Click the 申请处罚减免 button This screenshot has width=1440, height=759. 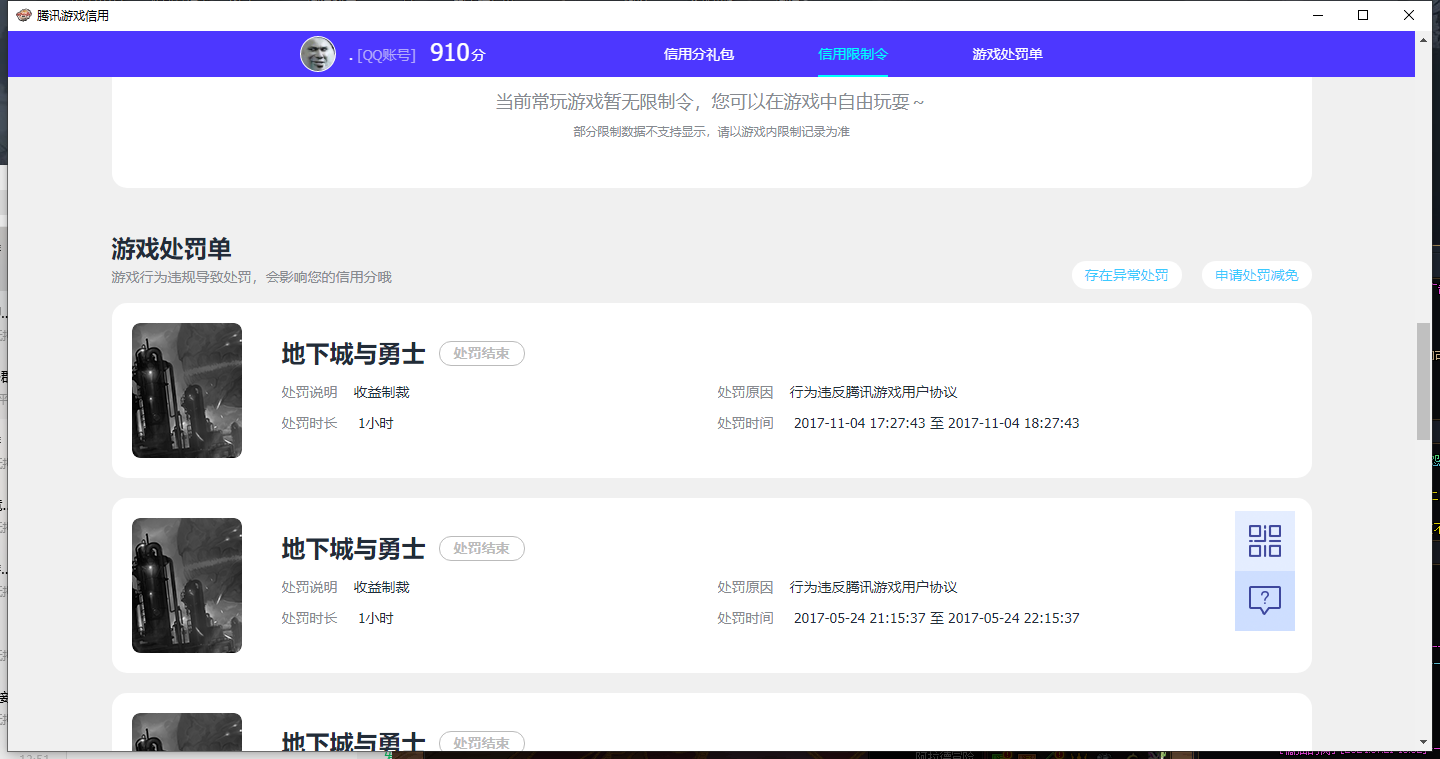tap(1257, 275)
